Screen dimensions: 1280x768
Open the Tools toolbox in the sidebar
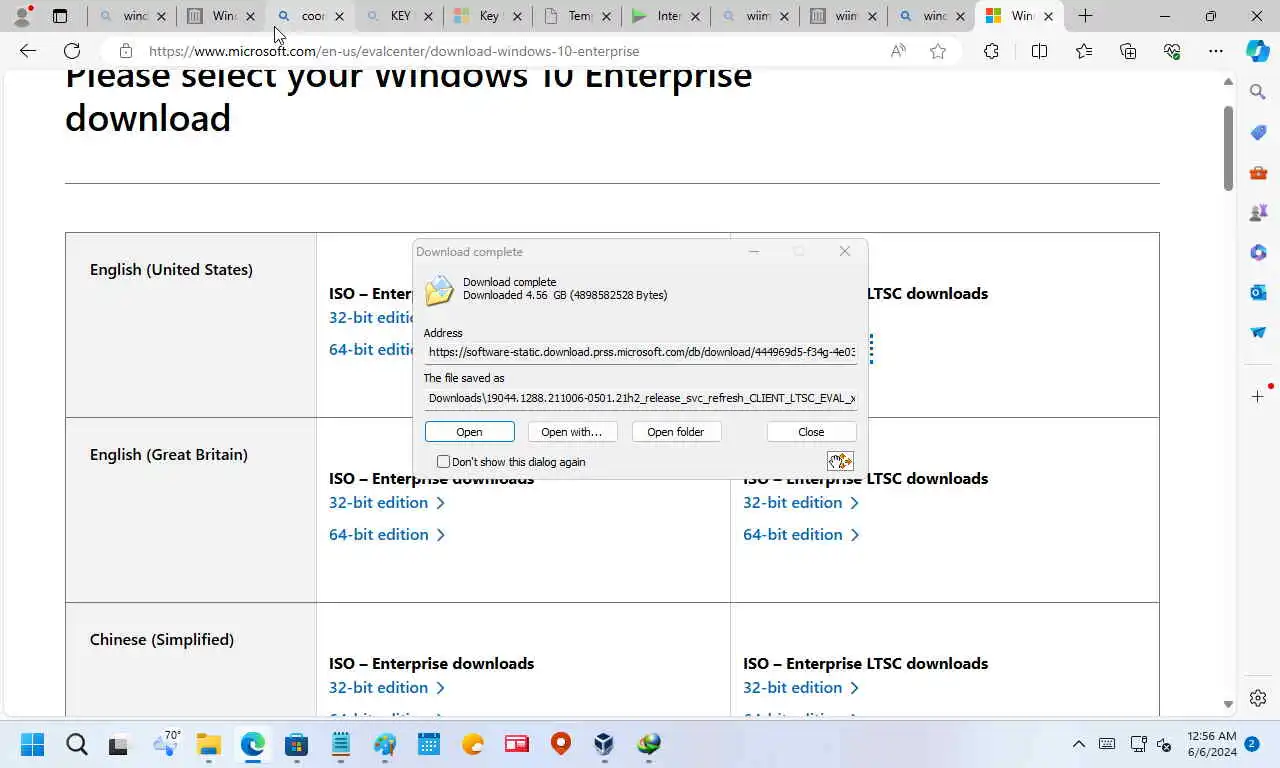click(x=1258, y=172)
